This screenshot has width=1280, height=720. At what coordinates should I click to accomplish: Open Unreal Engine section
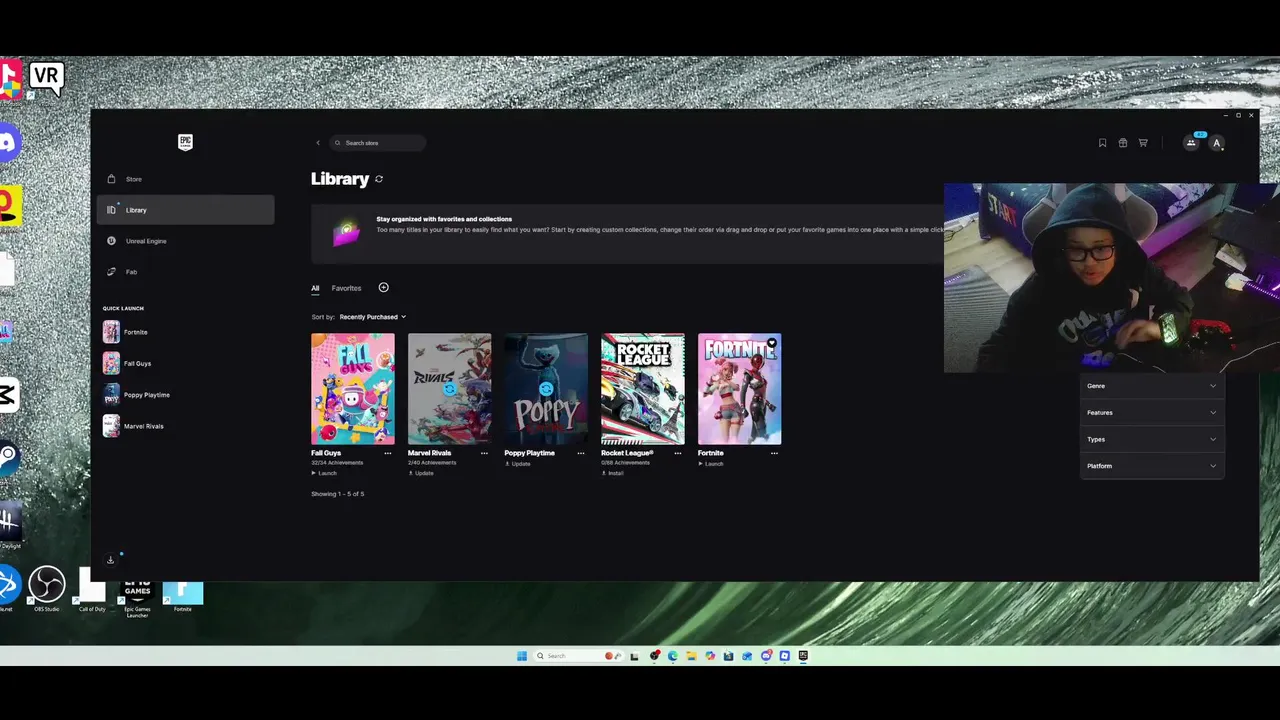186,241
